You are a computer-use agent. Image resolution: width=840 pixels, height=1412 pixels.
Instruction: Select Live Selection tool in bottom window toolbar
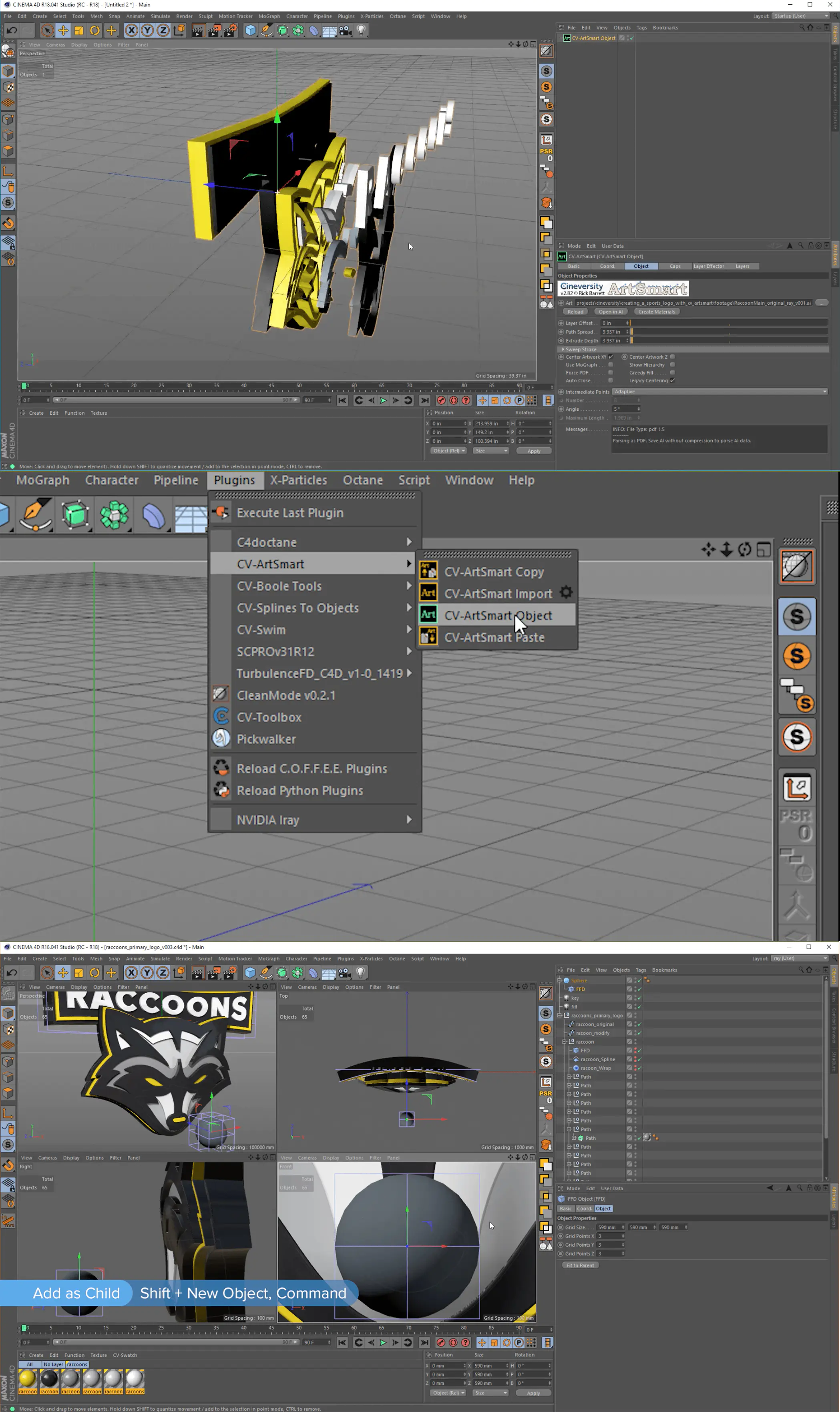47,973
